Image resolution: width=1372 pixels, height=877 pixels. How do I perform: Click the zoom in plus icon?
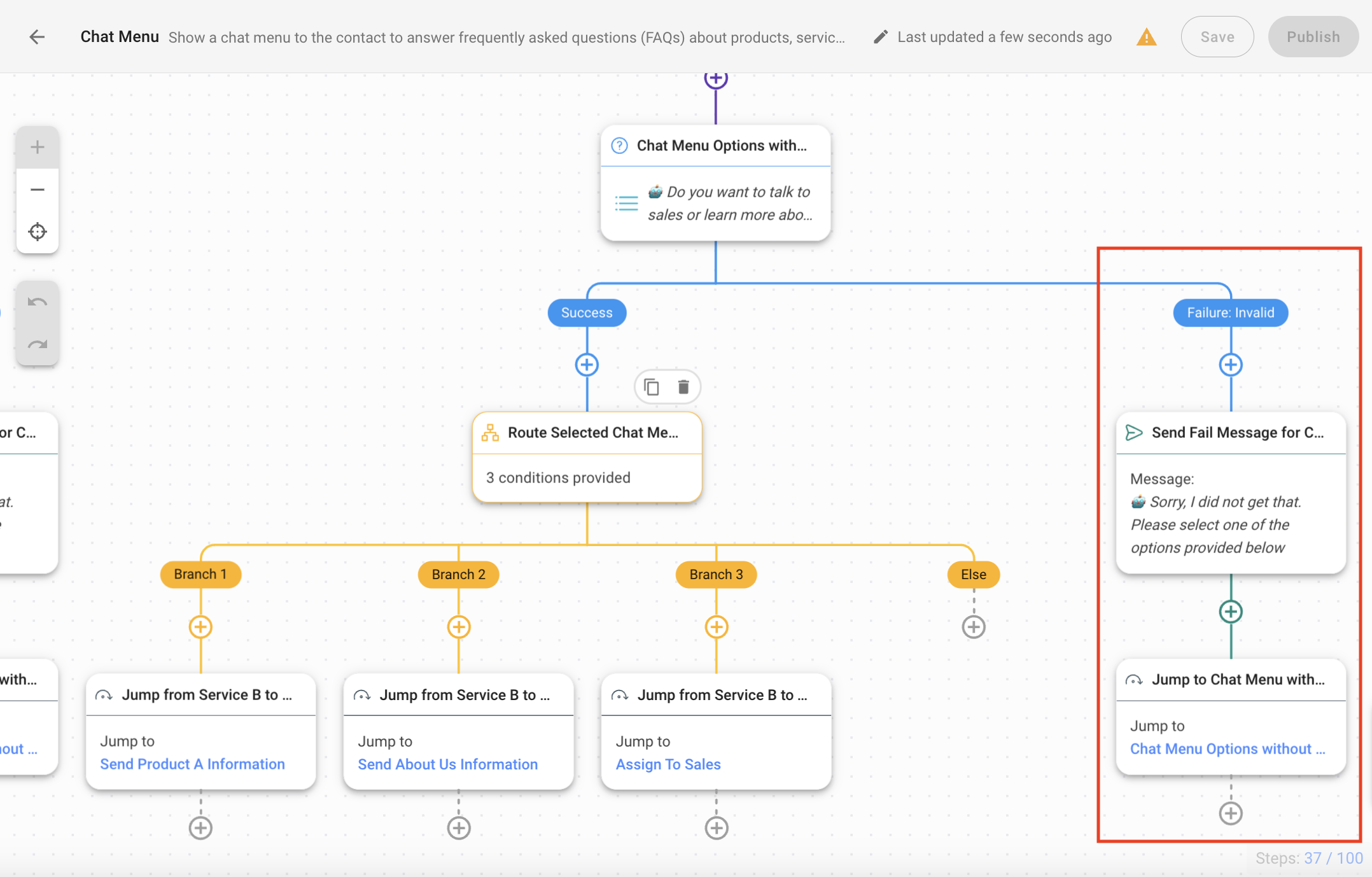pos(37,147)
